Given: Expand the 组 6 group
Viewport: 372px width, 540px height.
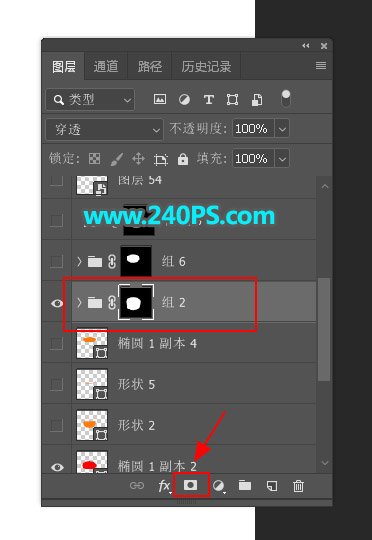Looking at the screenshot, I should click(x=79, y=262).
